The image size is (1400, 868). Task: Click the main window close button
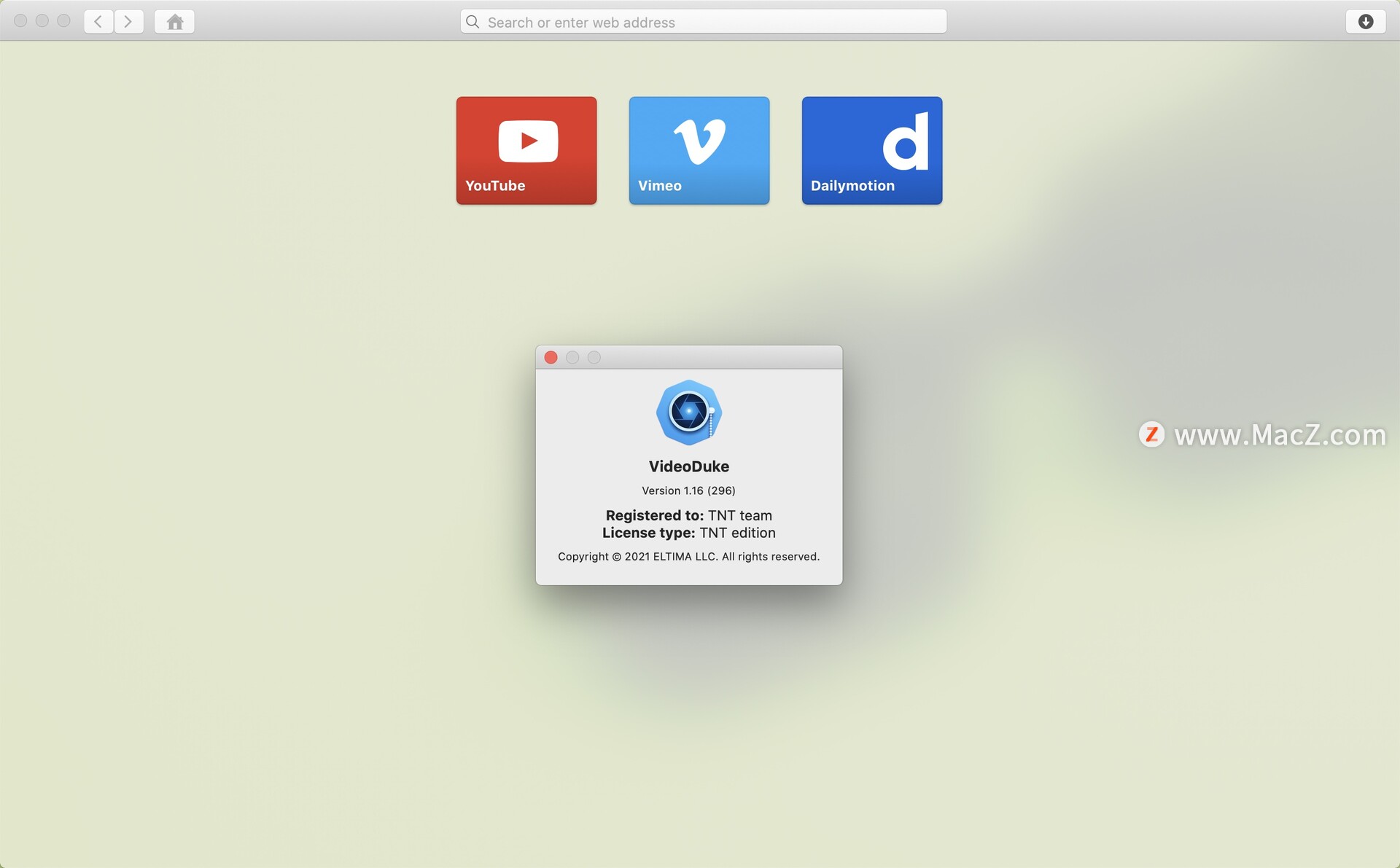coord(20,21)
